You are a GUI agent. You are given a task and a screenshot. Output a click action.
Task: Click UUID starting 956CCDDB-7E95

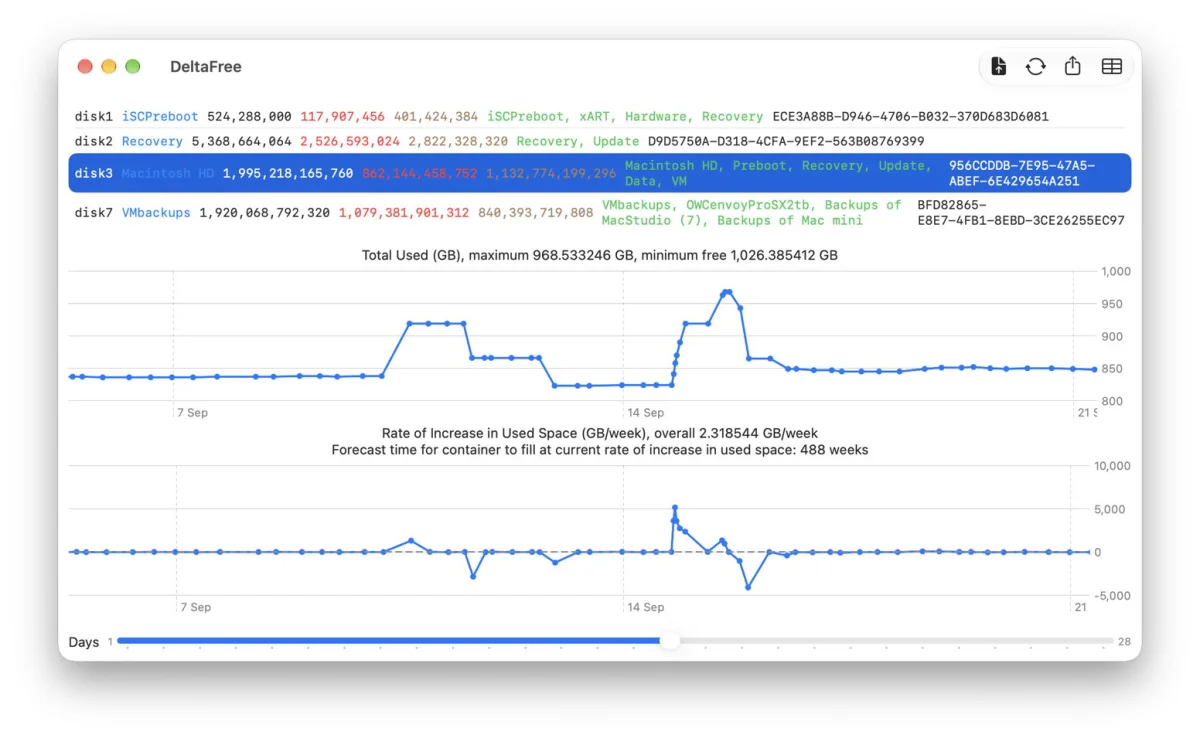[x=1022, y=173]
